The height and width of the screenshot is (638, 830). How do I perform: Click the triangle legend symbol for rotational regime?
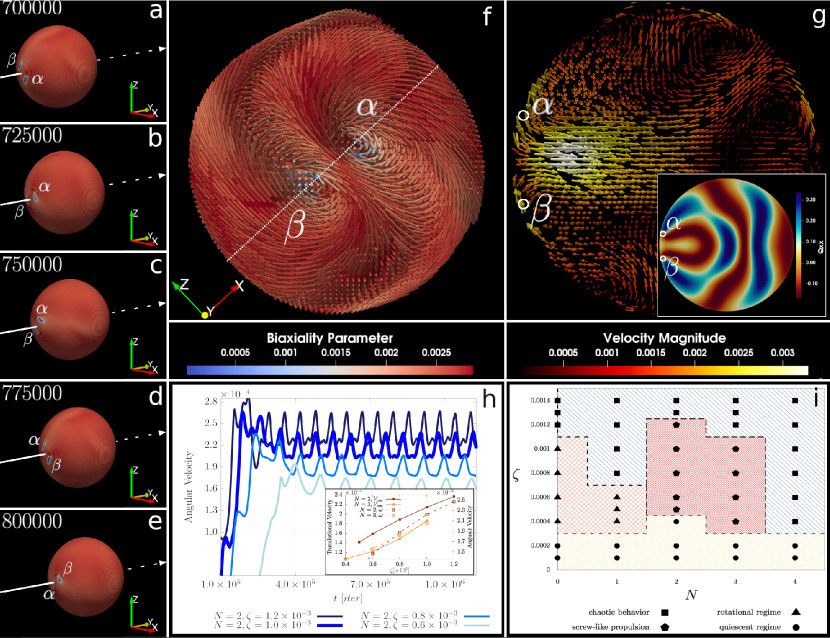point(796,612)
